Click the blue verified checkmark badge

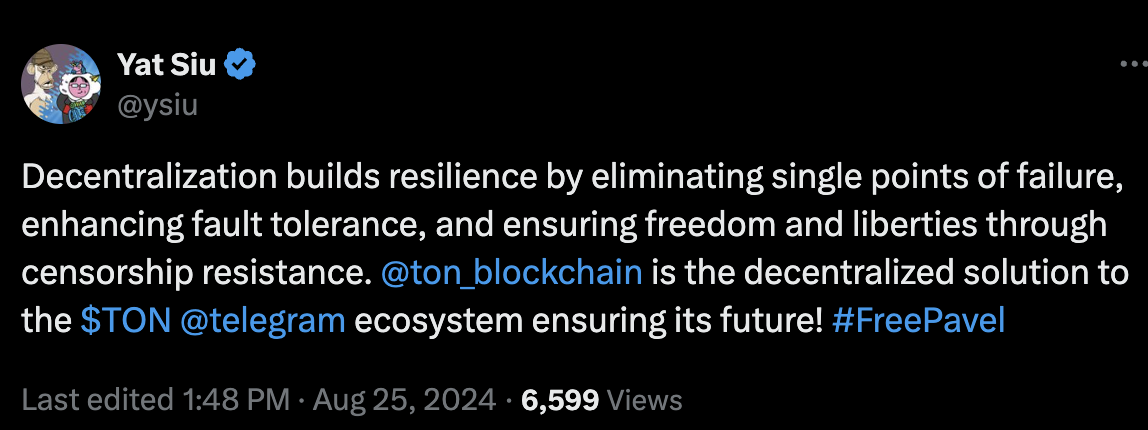click(x=239, y=66)
